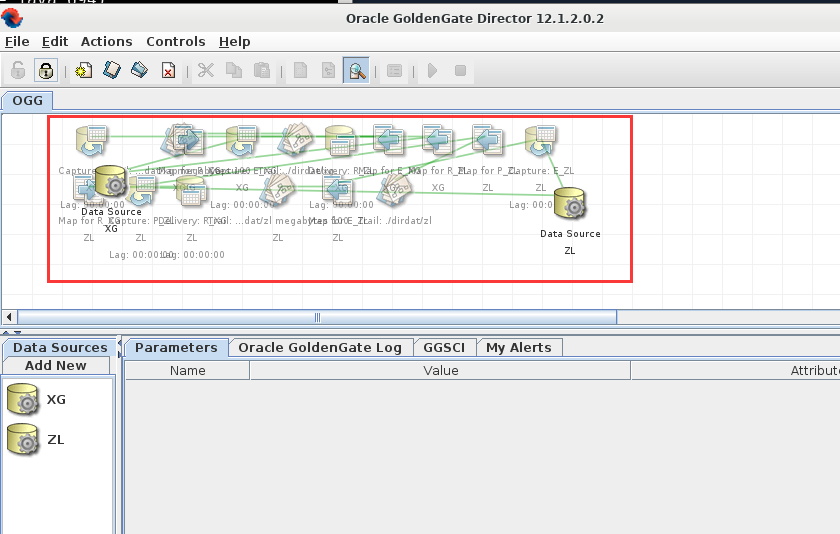Click the diagram horizontal scrollbar thumb
Viewport: 840px width, 534px height.
(x=317, y=318)
